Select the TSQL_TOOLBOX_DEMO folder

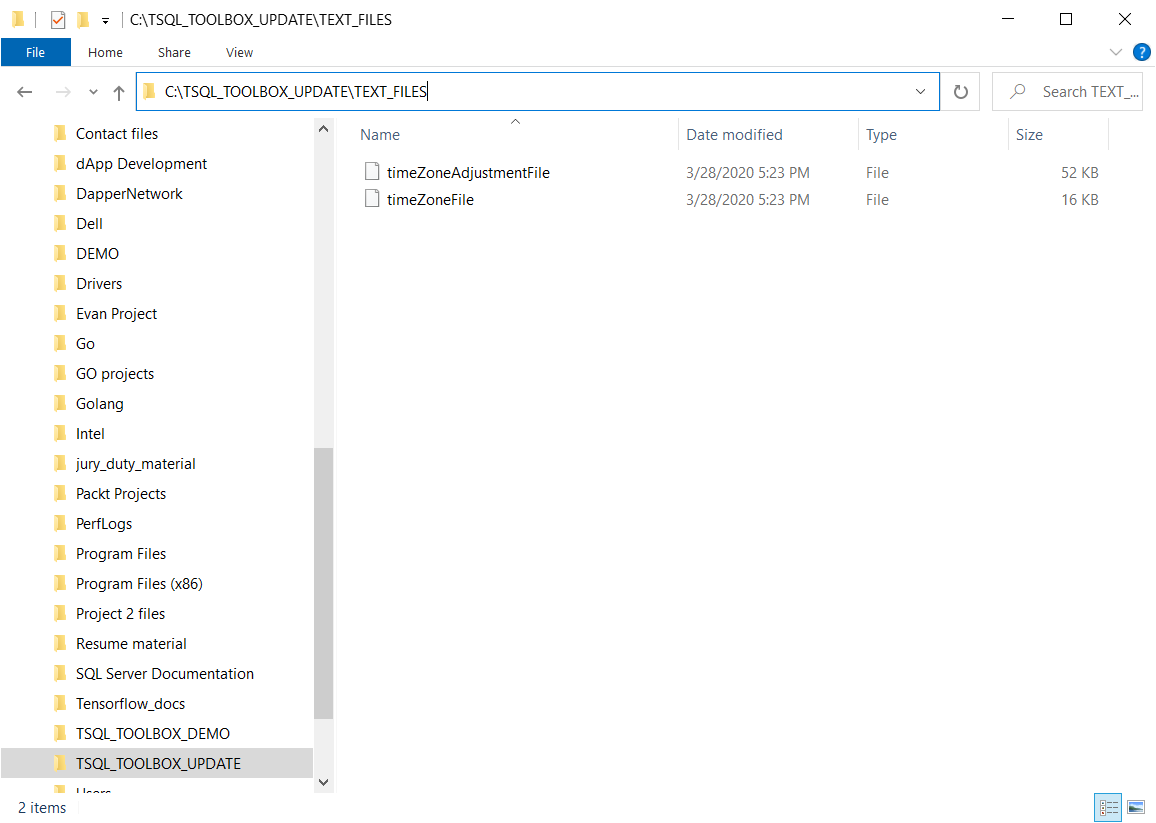click(153, 734)
